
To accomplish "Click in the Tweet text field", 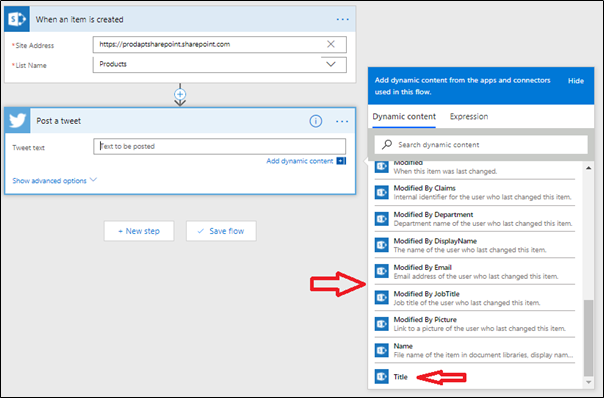I will point(220,146).
